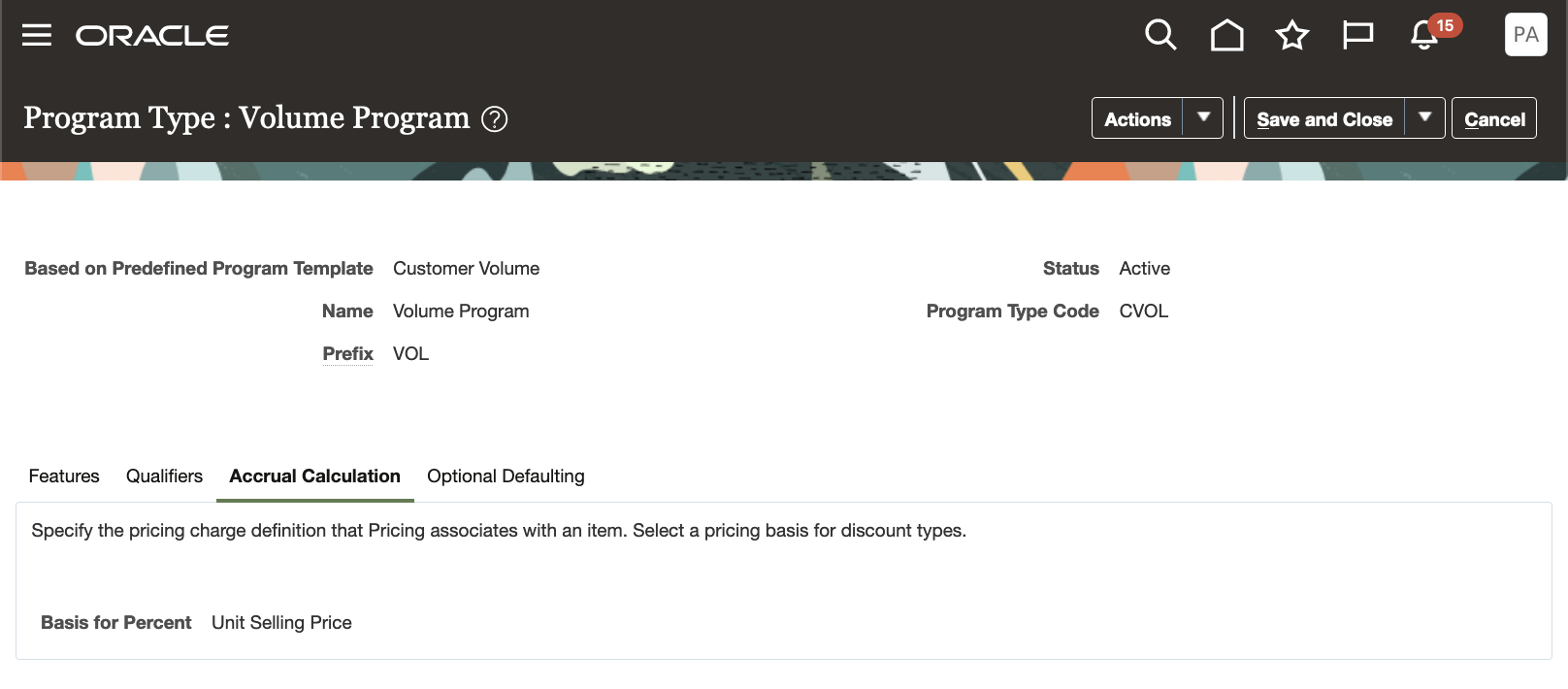
Task: Open the navigation hamburger menu
Action: [36, 35]
